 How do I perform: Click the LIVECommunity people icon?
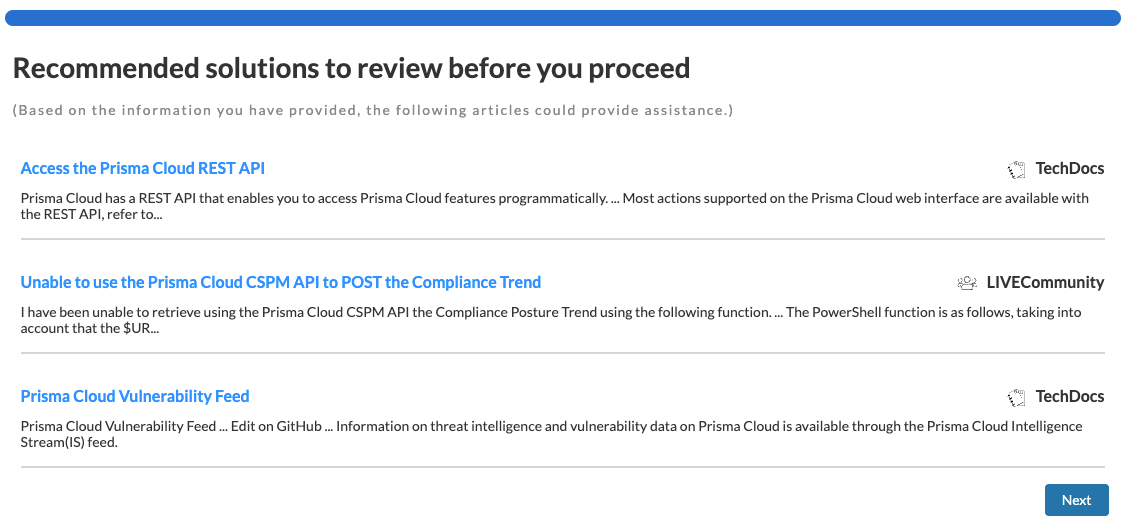[x=967, y=283]
